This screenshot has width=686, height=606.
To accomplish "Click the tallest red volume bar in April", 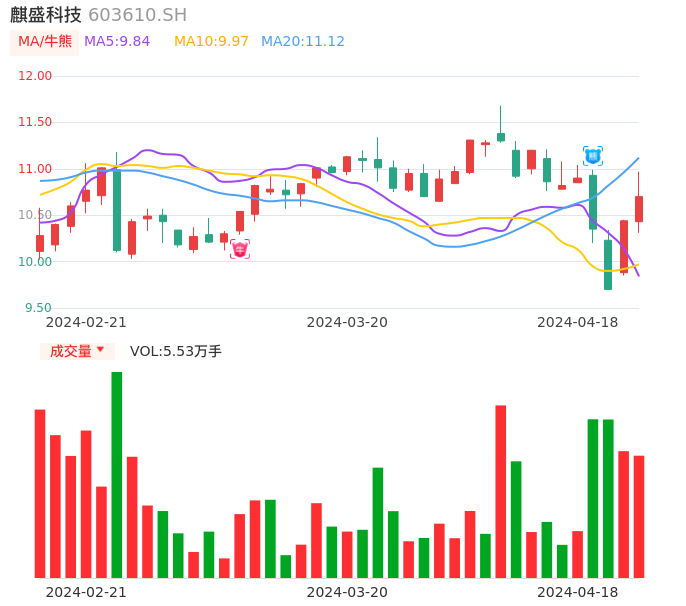I will (x=500, y=491).
